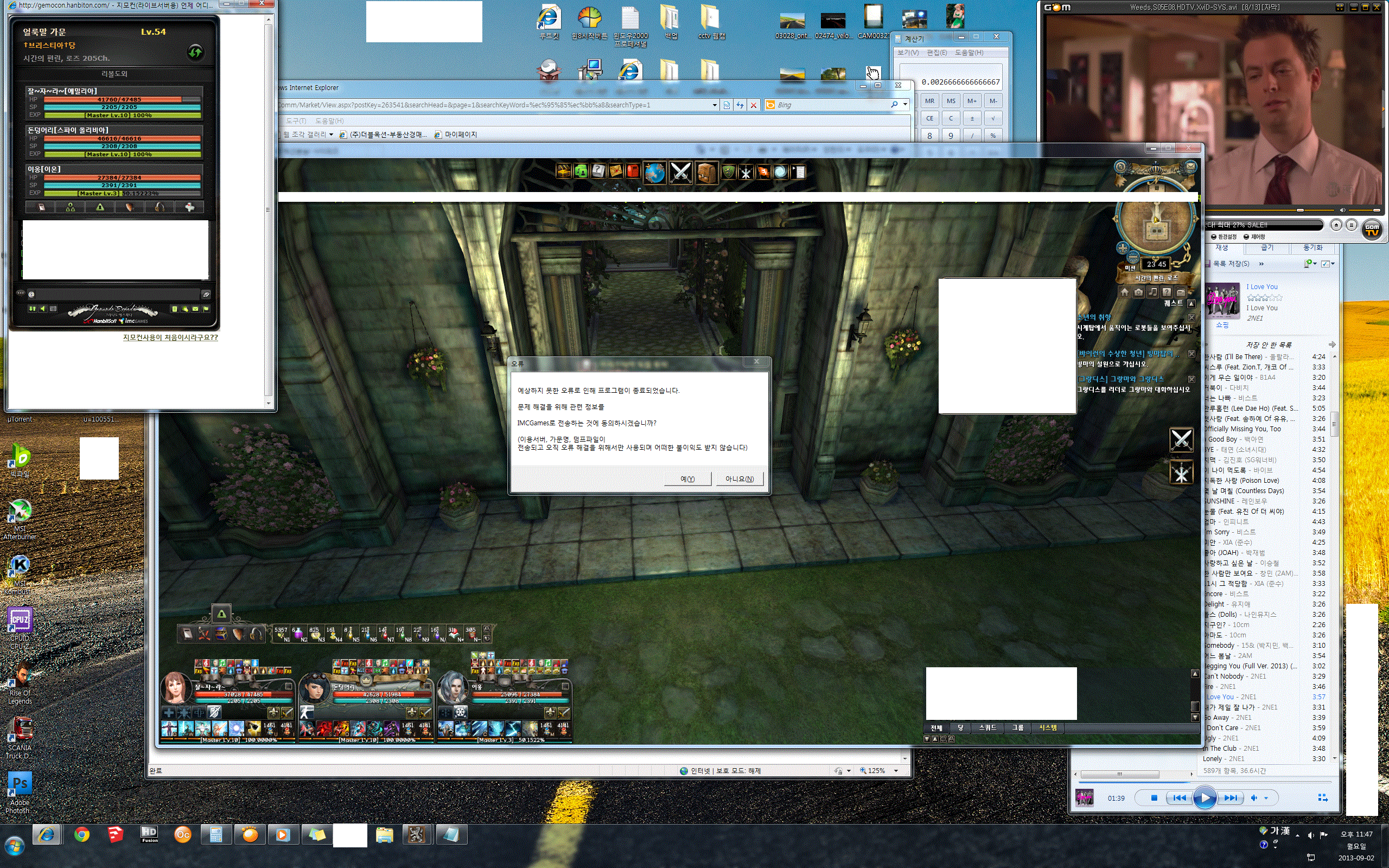Open Internet Explorer from the taskbar
The width and height of the screenshot is (1389, 868).
click(x=47, y=835)
